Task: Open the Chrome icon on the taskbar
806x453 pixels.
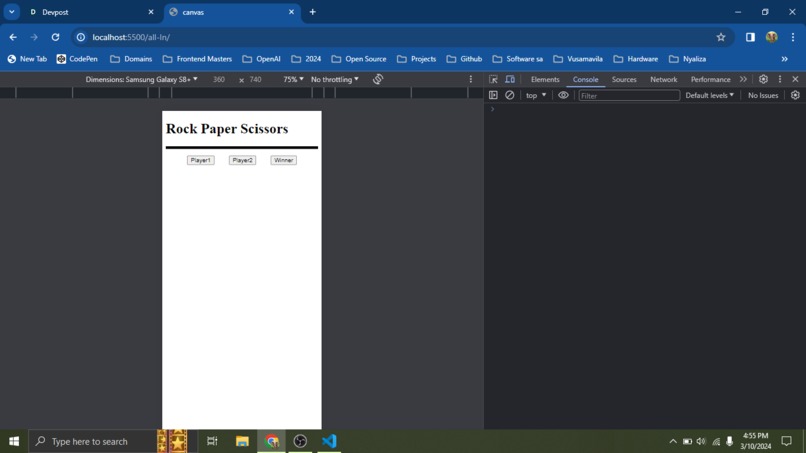Action: 271,441
